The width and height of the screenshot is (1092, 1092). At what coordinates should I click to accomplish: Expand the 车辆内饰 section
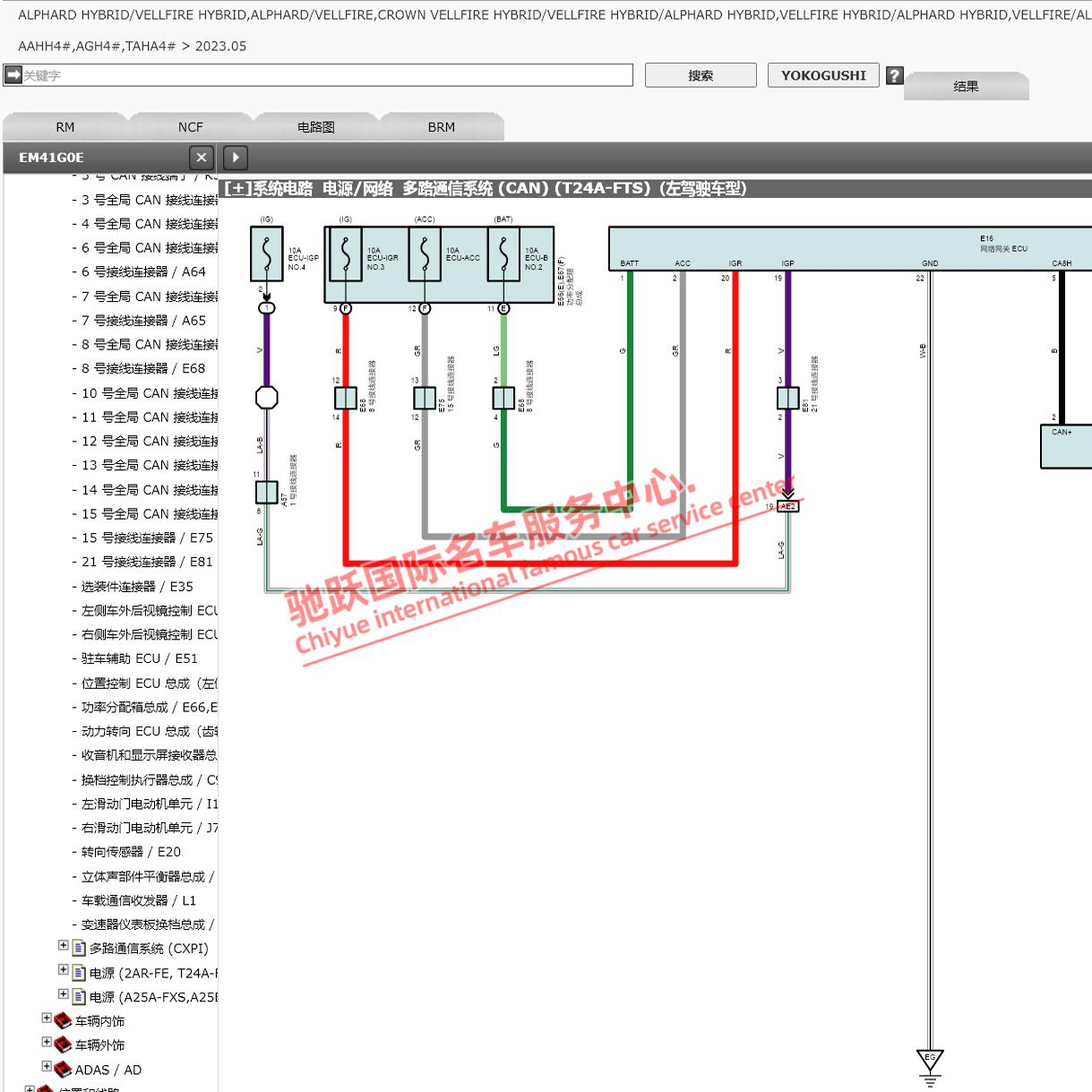tap(47, 1018)
